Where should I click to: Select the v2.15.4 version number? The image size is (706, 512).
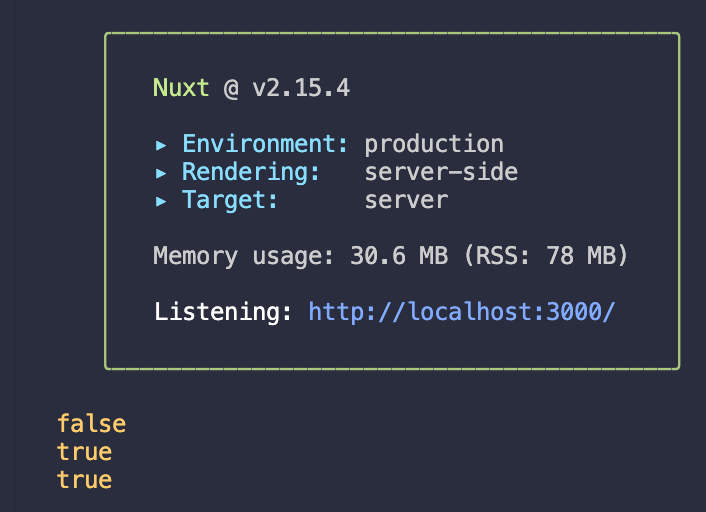(300, 88)
